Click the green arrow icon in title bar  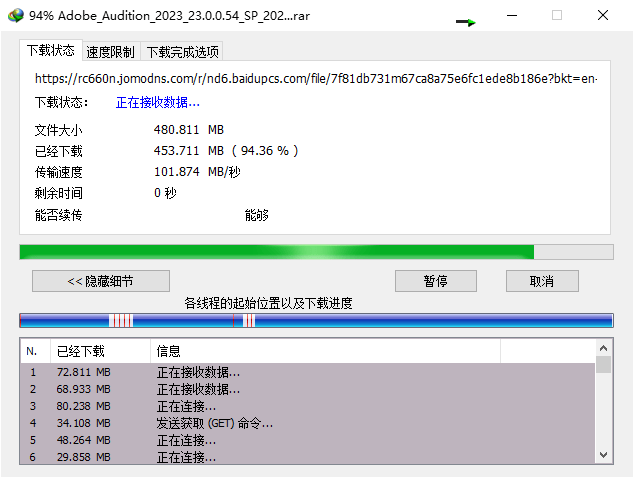tap(466, 21)
